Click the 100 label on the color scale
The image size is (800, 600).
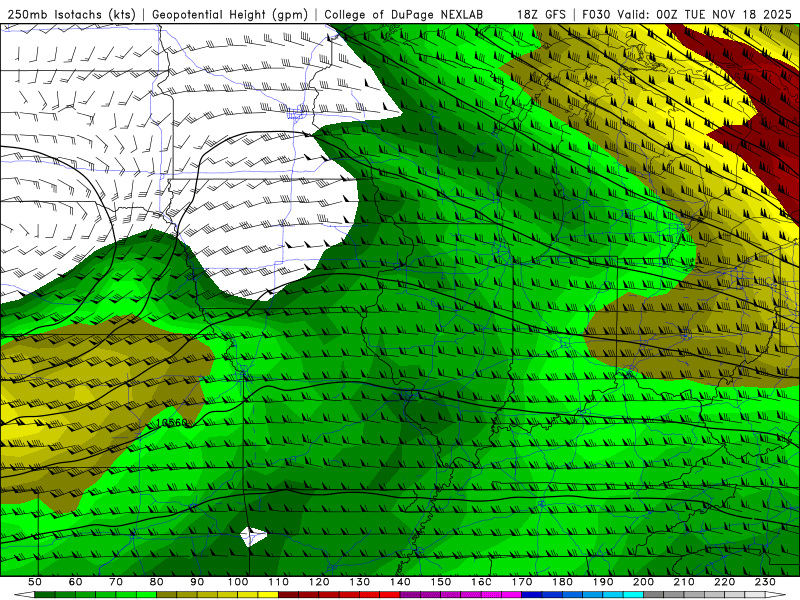[x=238, y=582]
